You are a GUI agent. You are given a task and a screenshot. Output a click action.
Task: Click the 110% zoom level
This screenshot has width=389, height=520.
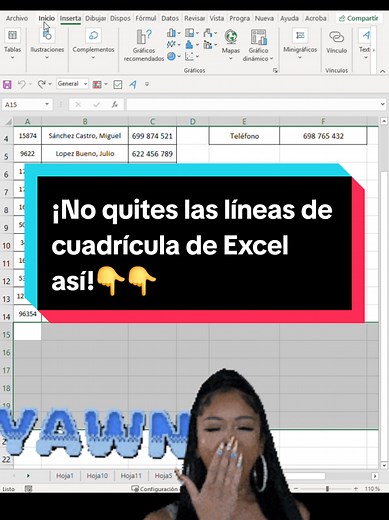372,489
